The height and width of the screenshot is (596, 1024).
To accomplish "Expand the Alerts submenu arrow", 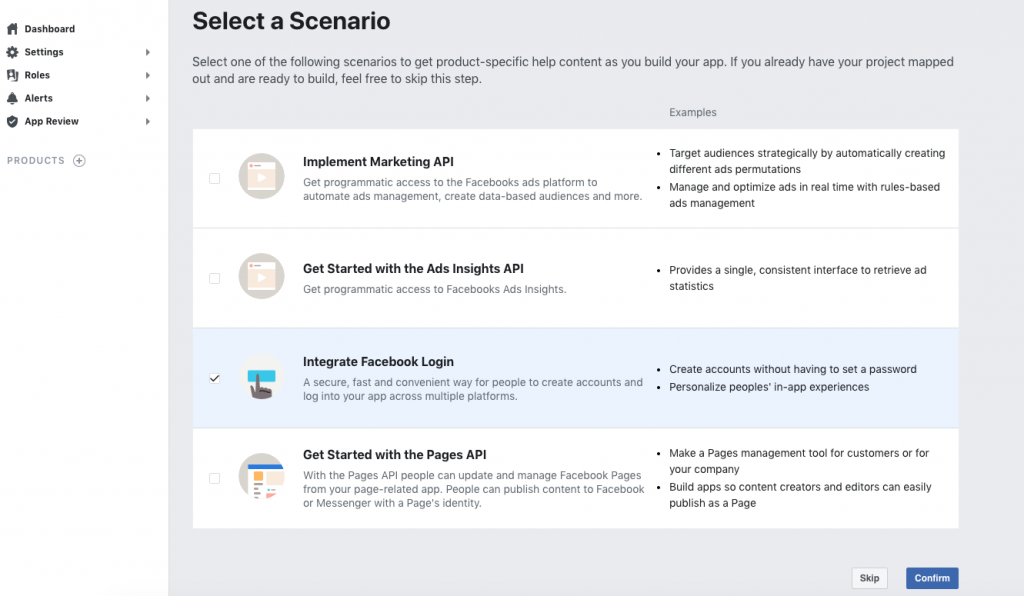I will point(148,98).
